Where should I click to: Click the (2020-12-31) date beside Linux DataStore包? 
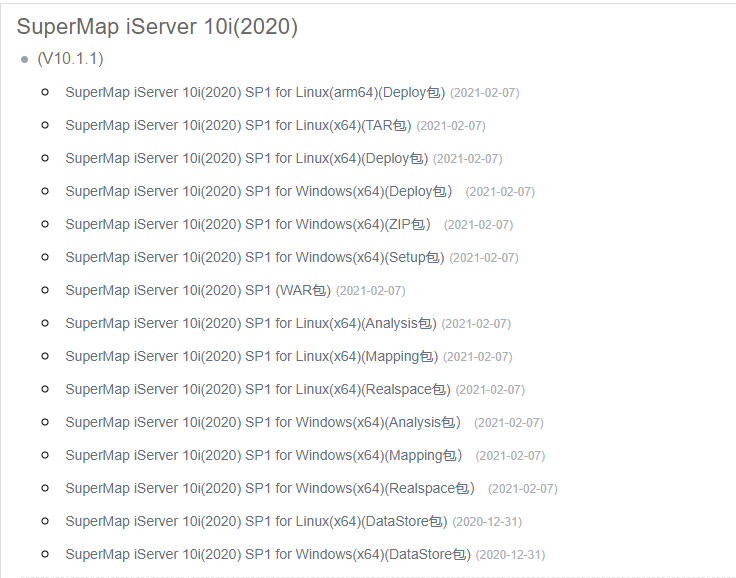pyautogui.click(x=487, y=522)
